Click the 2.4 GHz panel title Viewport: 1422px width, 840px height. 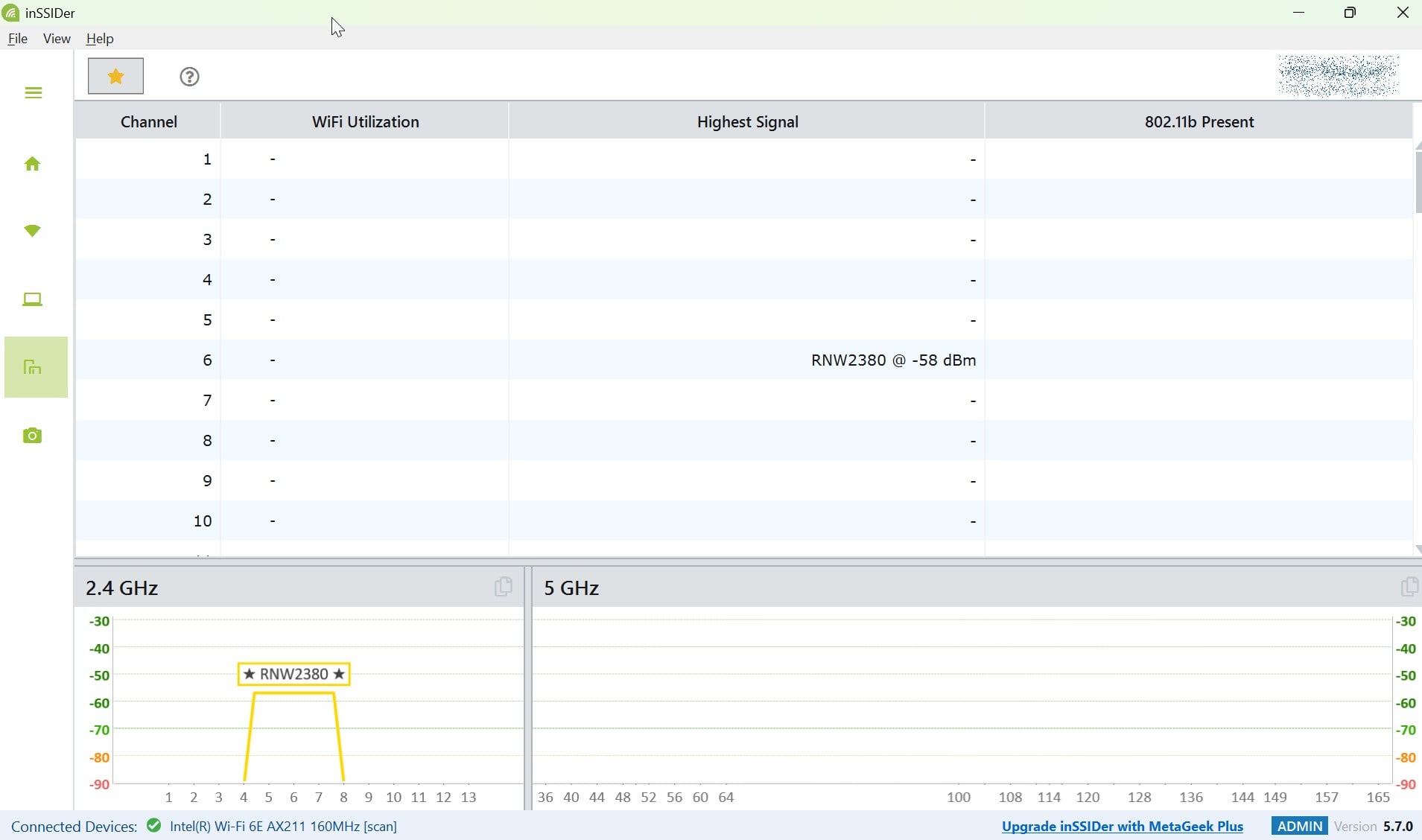(121, 588)
